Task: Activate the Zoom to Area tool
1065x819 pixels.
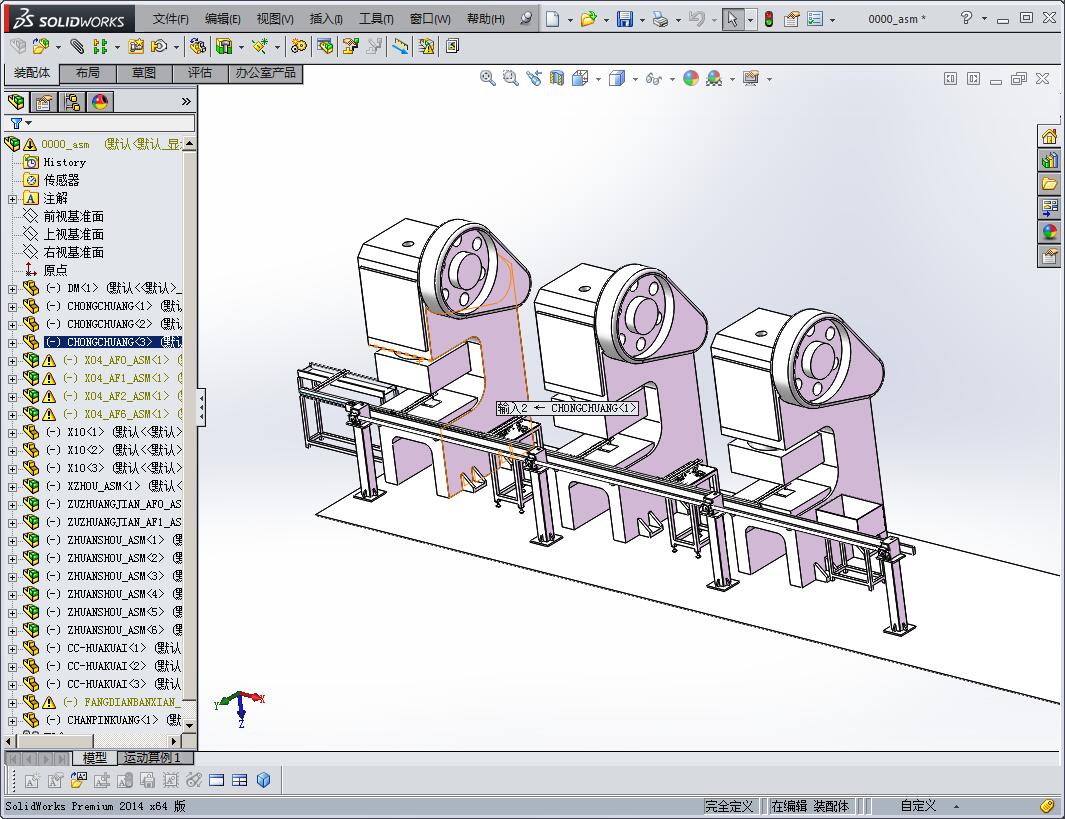Action: tap(509, 77)
